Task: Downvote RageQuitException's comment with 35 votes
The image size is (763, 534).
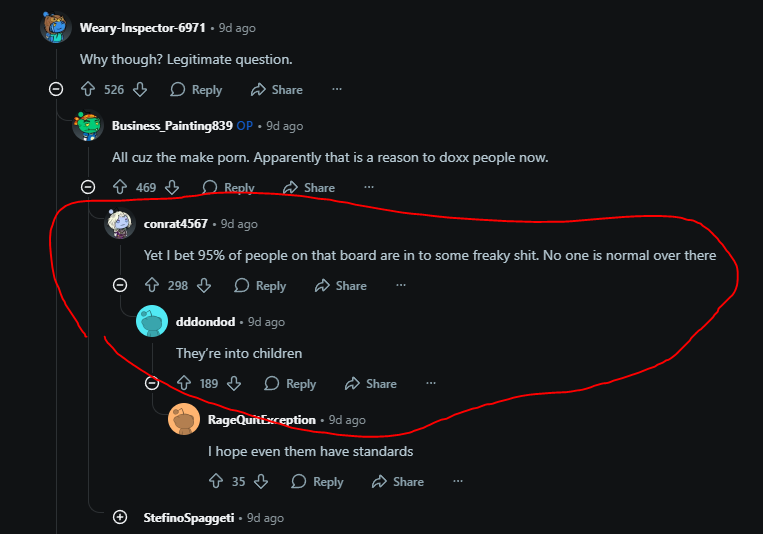Action: [261, 482]
